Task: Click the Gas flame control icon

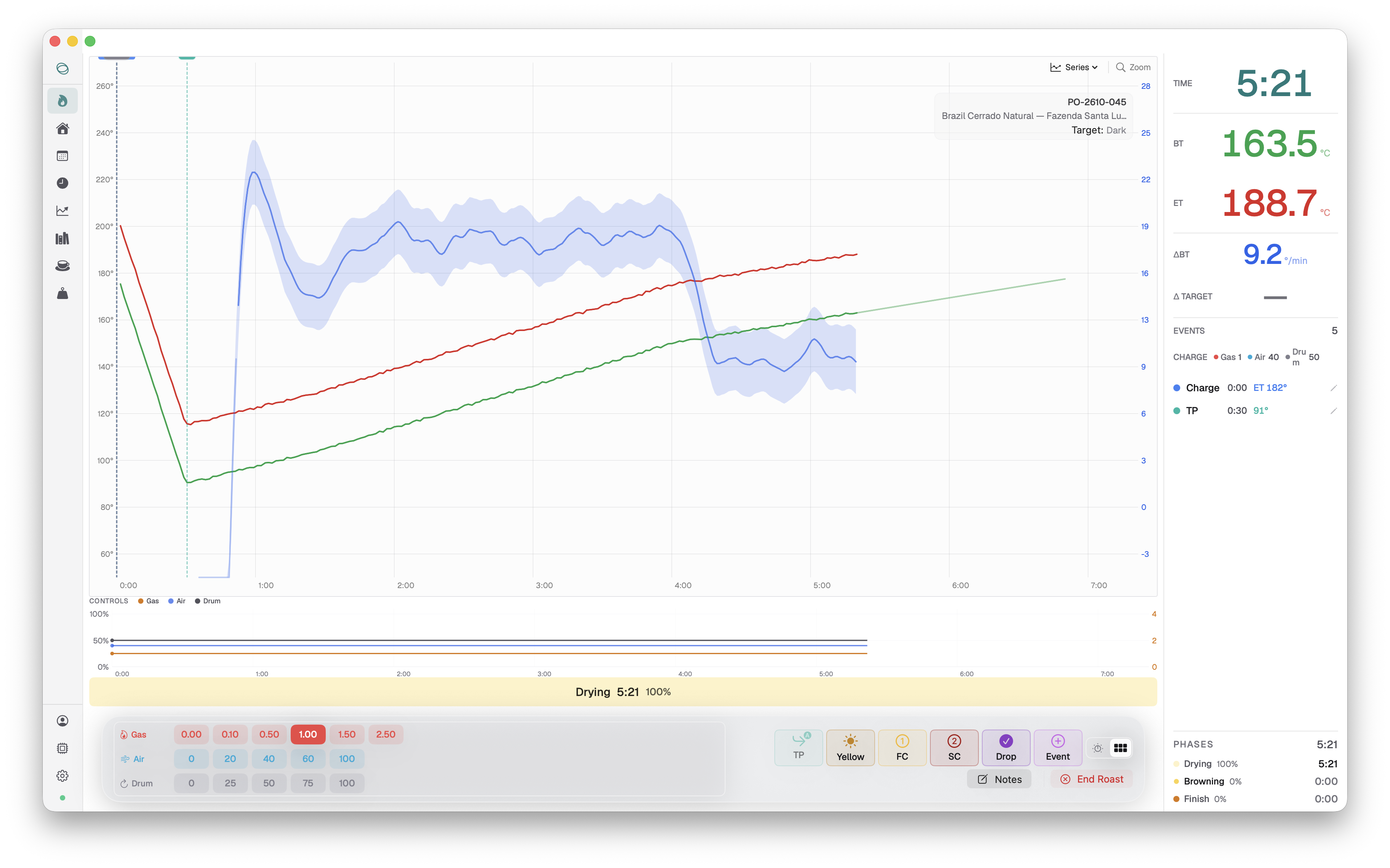Action: 124,735
